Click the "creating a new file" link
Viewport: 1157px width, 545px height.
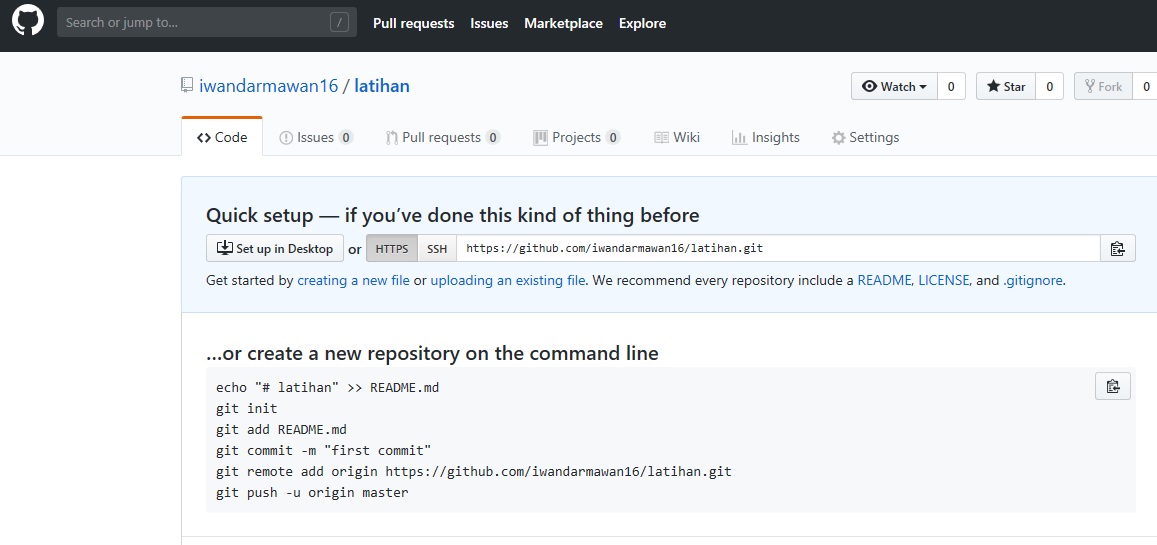tap(353, 281)
